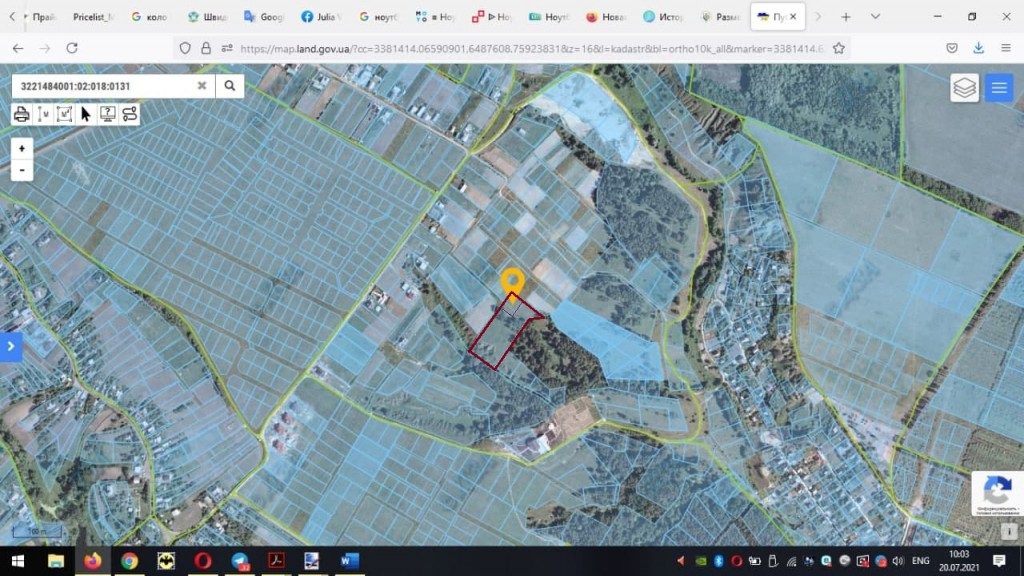Open the map layers panel

coord(964,88)
